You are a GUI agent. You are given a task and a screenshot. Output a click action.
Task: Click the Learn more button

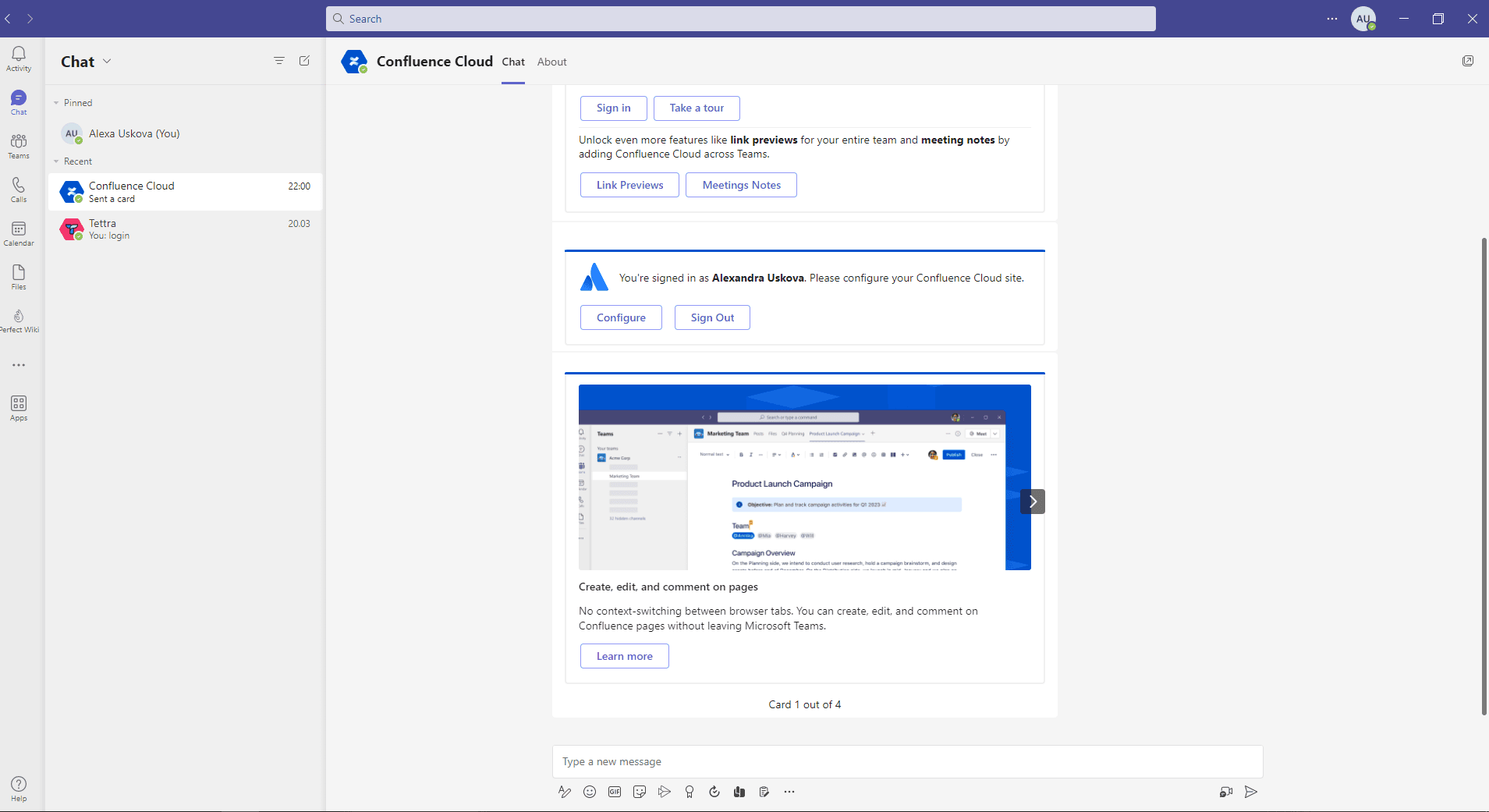click(625, 656)
